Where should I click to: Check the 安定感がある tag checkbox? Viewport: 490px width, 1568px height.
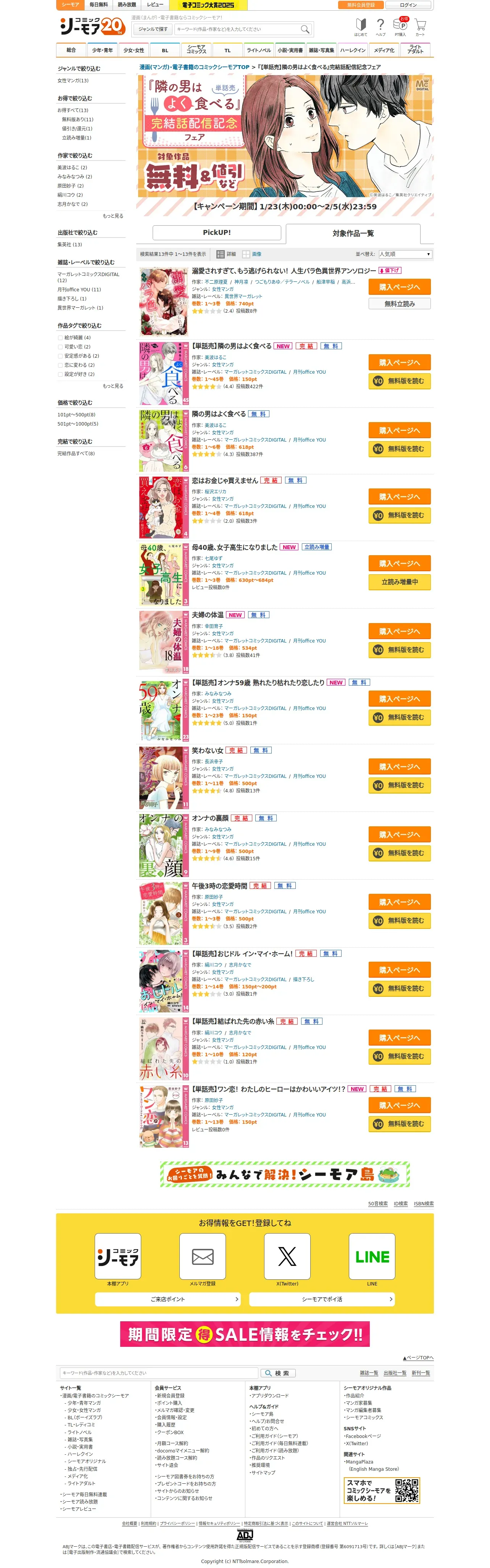pos(60,355)
